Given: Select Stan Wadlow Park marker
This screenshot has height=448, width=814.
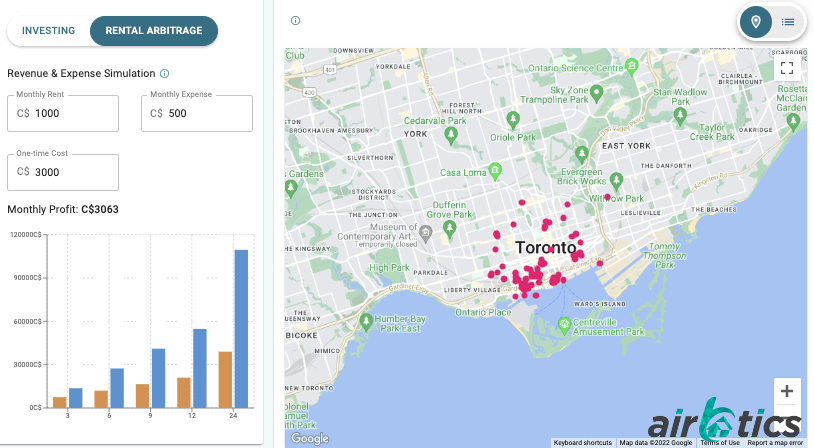Looking at the screenshot, I should point(680,117).
